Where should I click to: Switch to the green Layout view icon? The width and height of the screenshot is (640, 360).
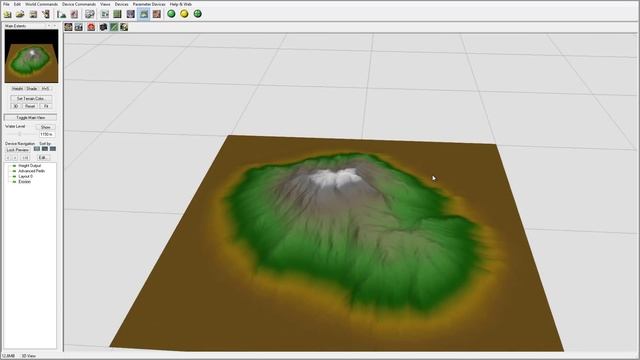pos(118,14)
